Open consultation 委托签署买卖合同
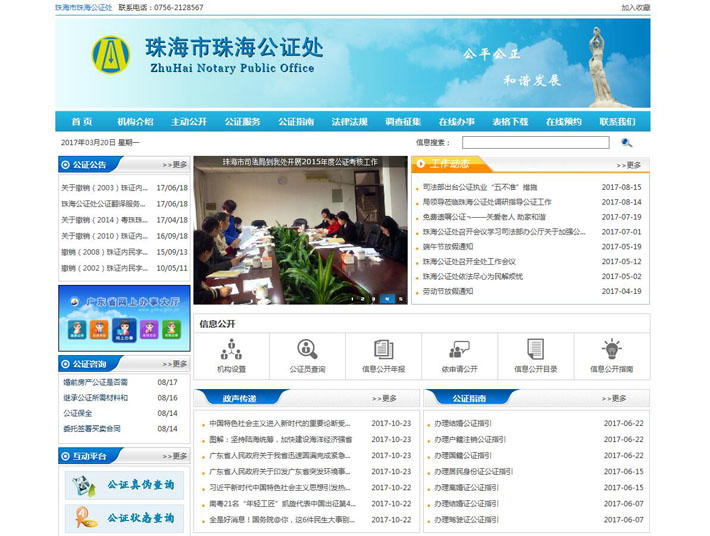Screen dimensions: 710x536 [92, 429]
